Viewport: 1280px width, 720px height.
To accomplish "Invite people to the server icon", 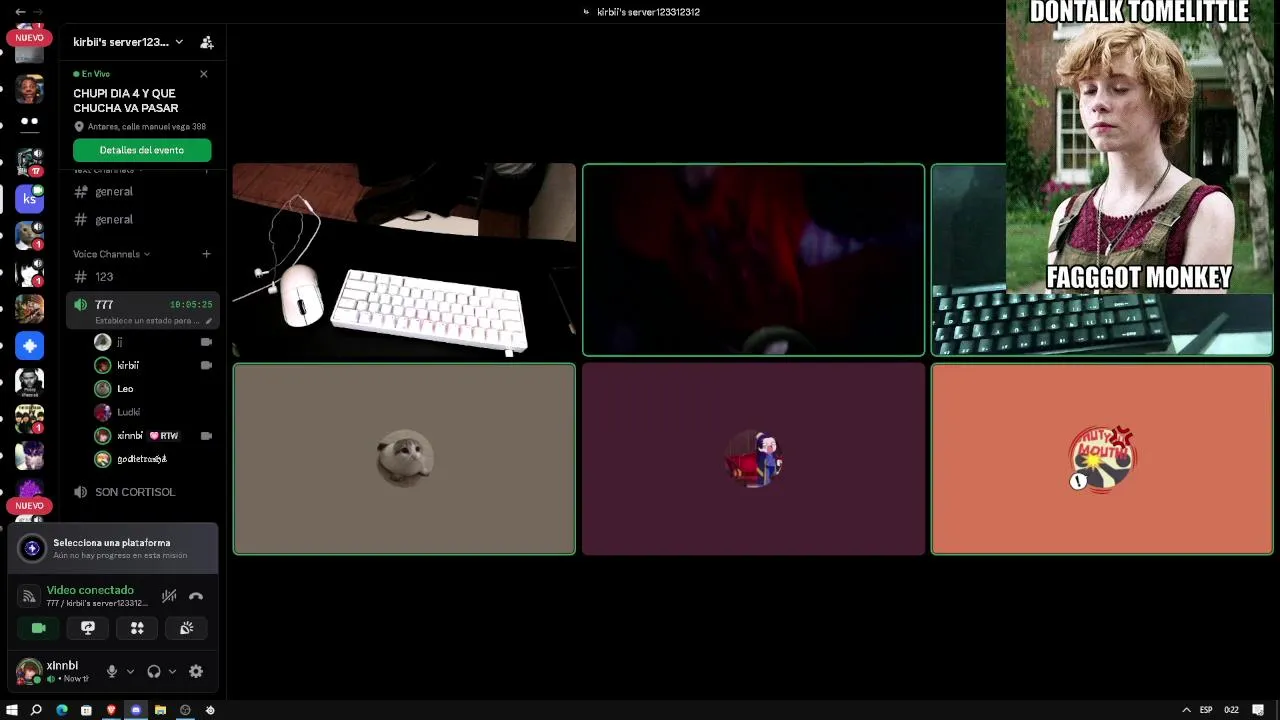I will [206, 42].
